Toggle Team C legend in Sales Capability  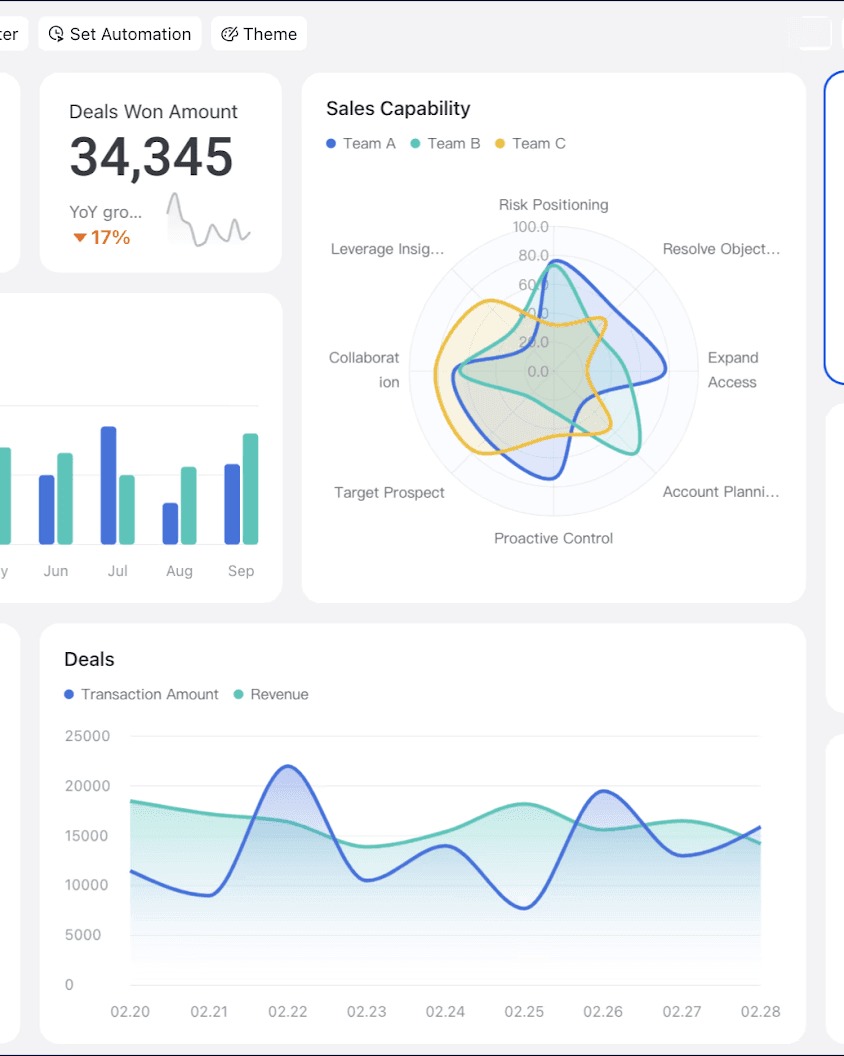pyautogui.click(x=530, y=143)
